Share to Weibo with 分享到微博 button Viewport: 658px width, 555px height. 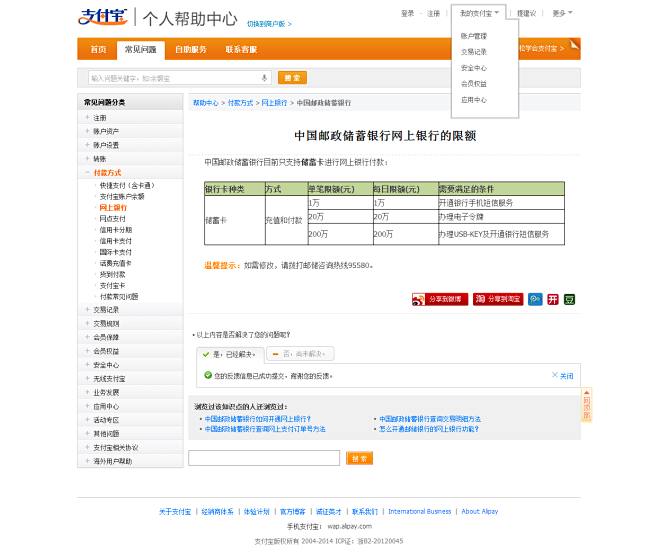coord(440,299)
